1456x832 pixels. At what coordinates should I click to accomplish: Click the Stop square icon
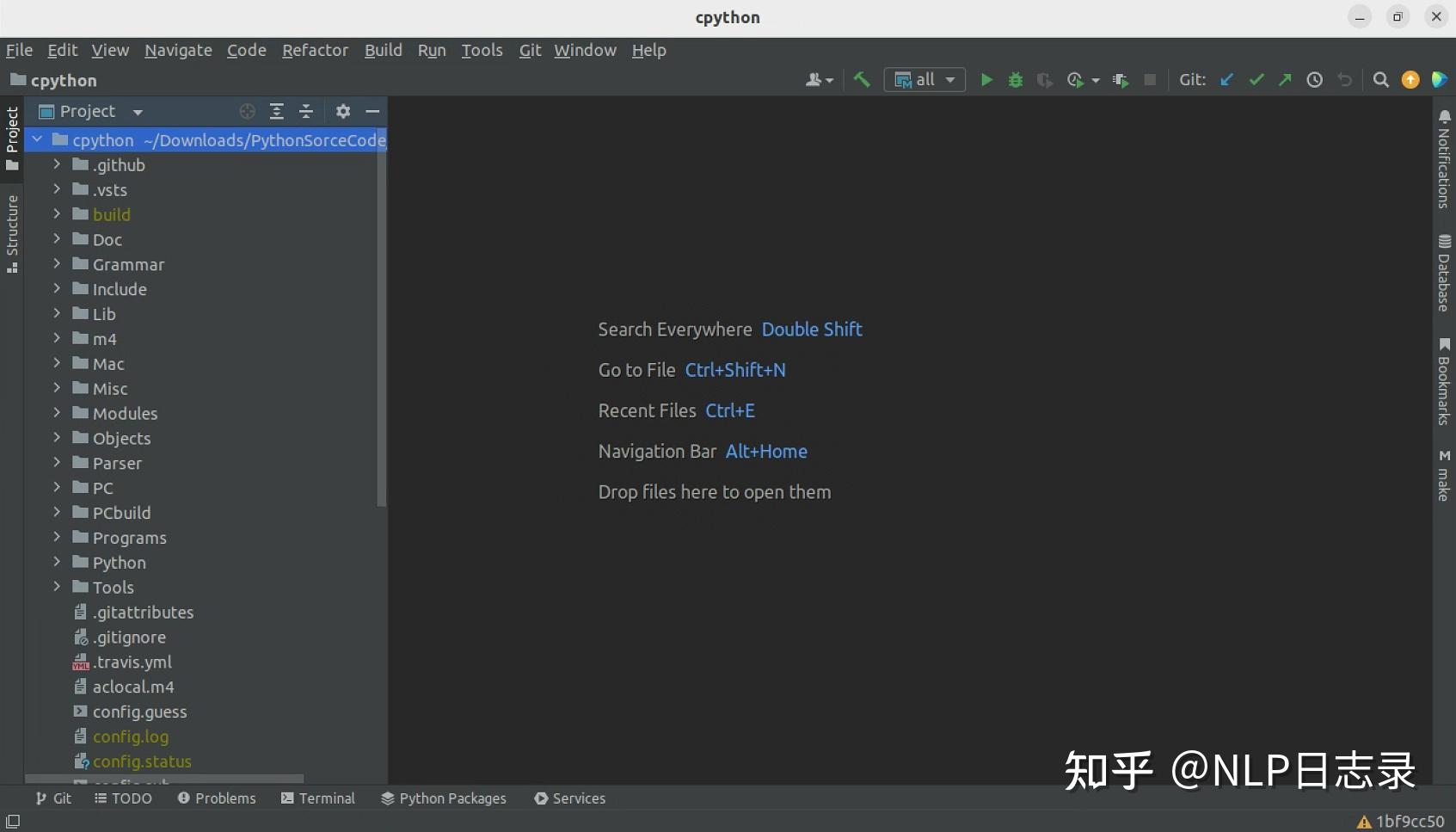(1150, 80)
